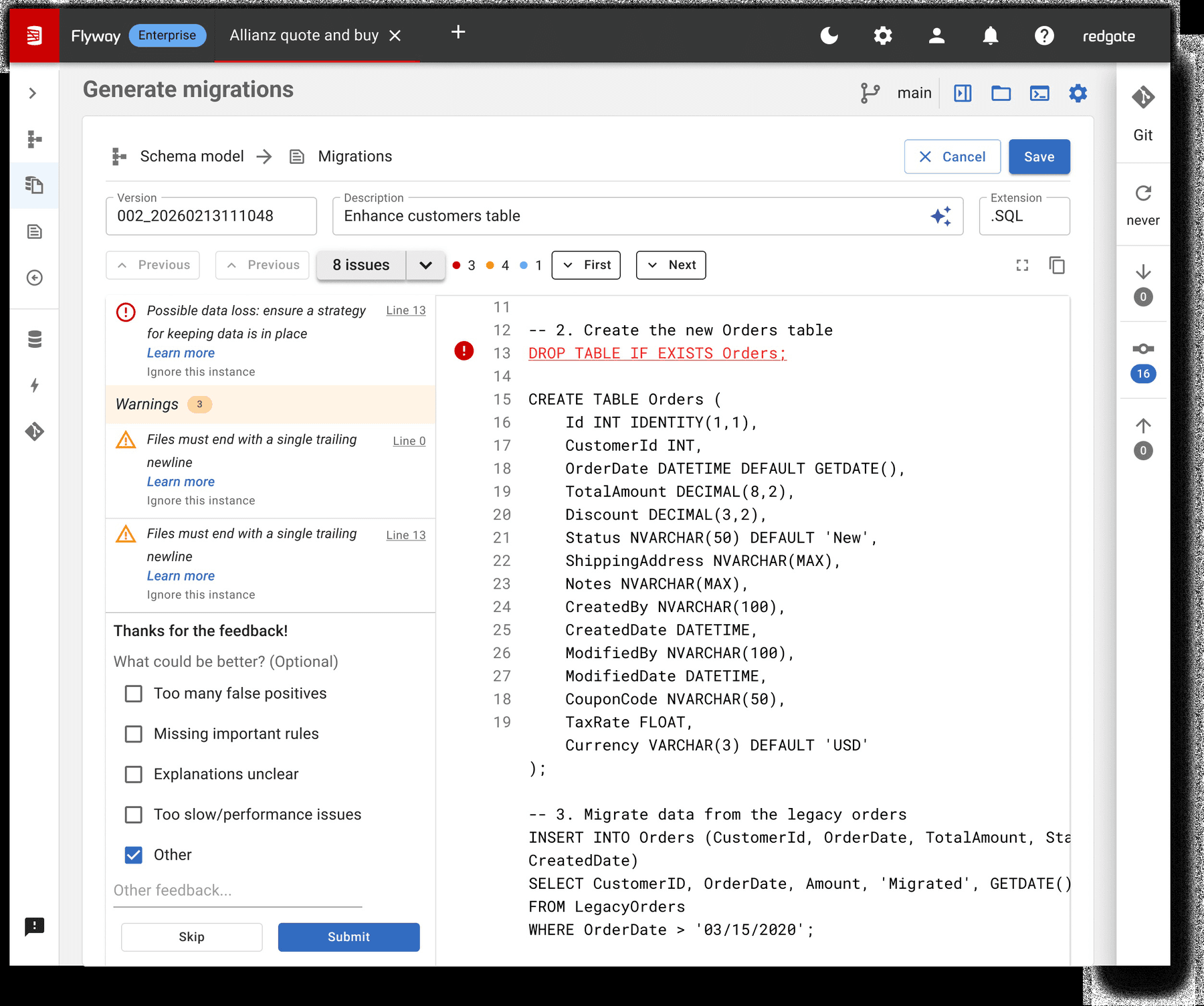The height and width of the screenshot is (1006, 1204).
Task: Click Learn more under data loss issue
Action: [181, 353]
